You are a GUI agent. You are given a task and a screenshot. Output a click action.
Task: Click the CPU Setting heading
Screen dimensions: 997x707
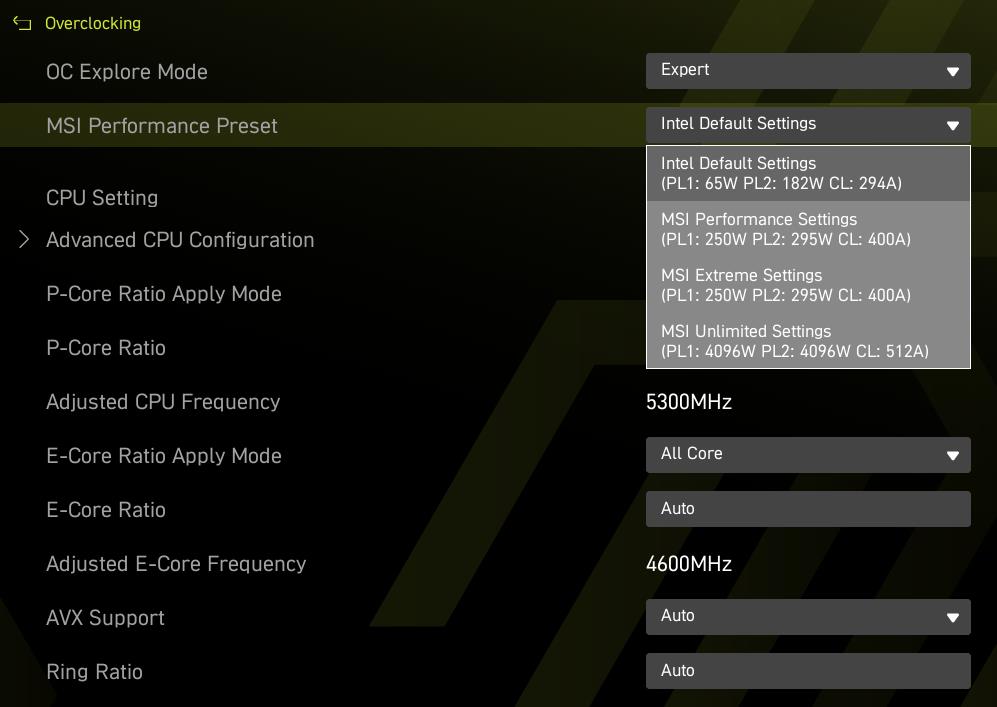pyautogui.click(x=102, y=198)
